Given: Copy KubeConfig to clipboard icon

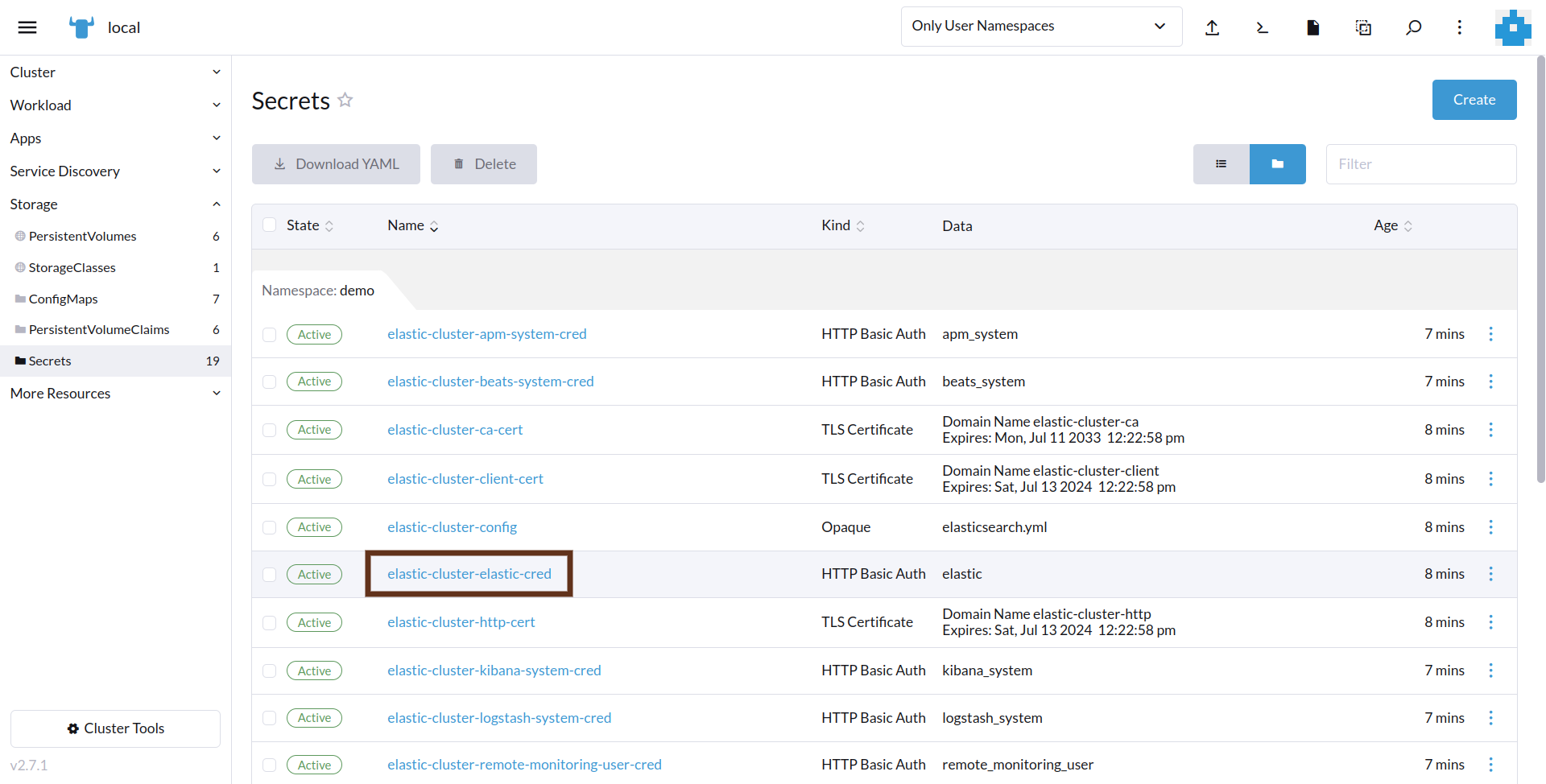Looking at the screenshot, I should tap(1363, 27).
